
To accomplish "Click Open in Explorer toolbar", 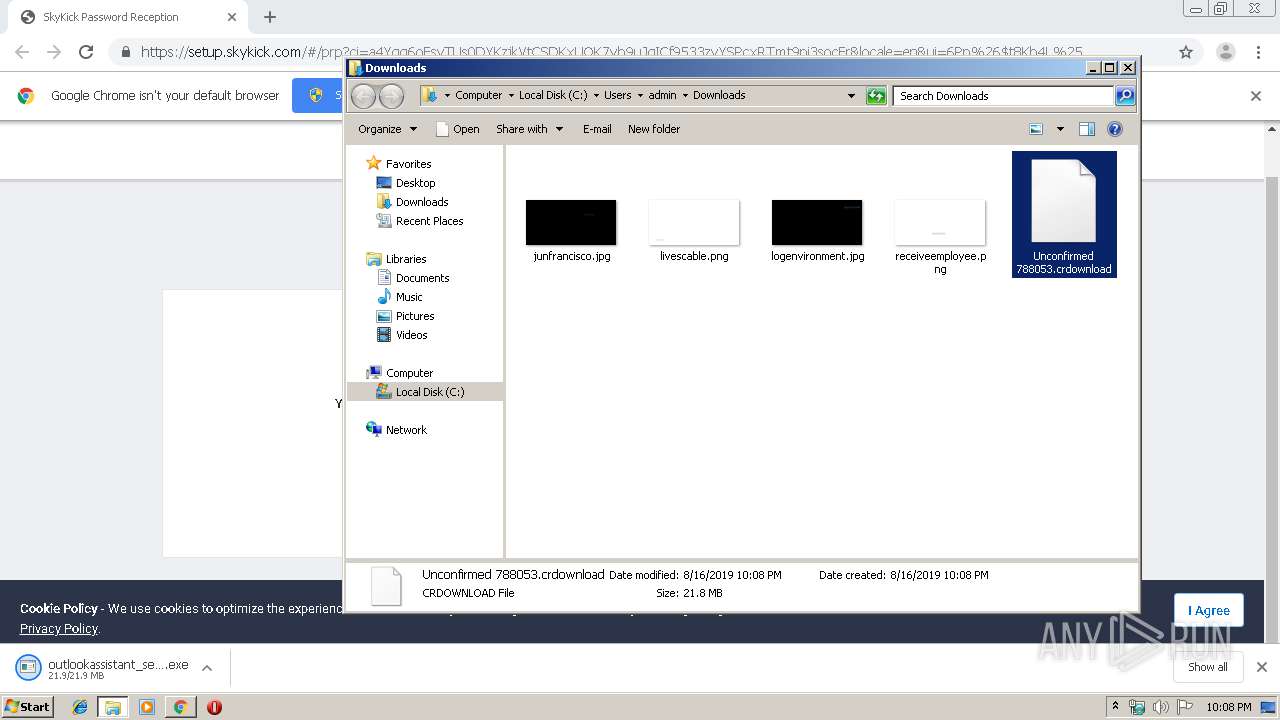I will 458,129.
